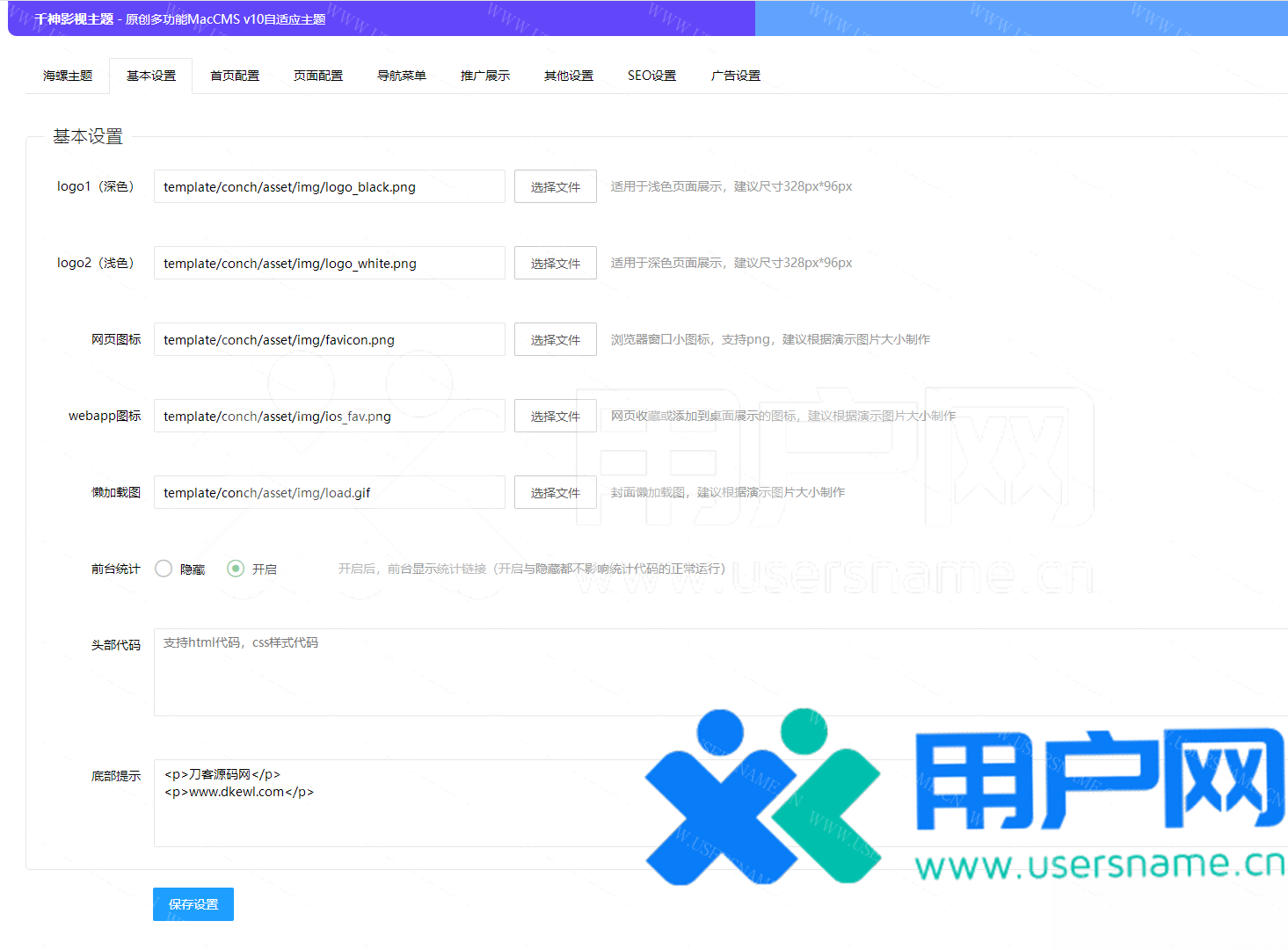Click 选择文件 next to logo2 浅色
Screen dimensions: 1288x950
click(x=555, y=263)
